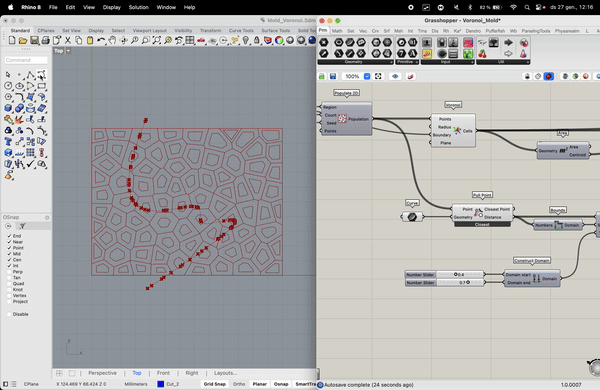Viewport: 600px width, 390px height.
Task: Click the red preview mesh icon in Grasshopper
Action: 549,76
